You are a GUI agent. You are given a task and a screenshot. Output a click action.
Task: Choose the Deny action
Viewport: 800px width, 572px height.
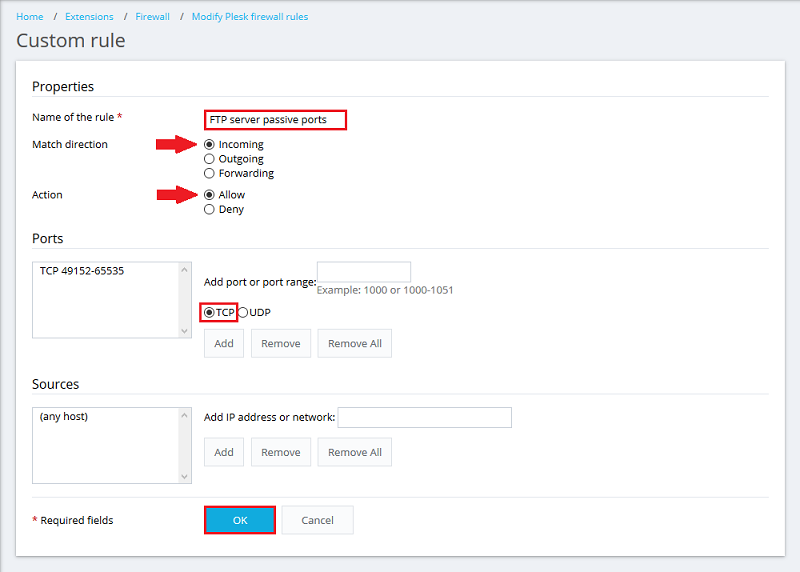209,209
